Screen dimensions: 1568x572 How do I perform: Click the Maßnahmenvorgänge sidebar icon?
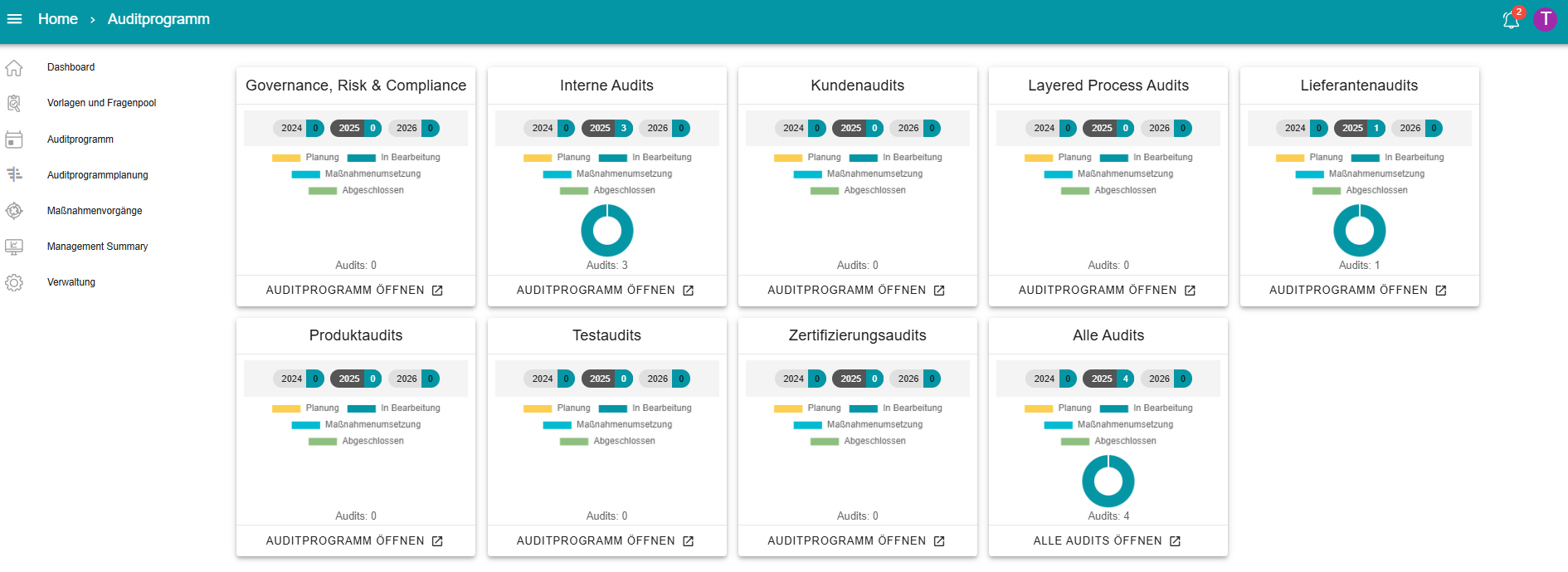pyautogui.click(x=14, y=211)
